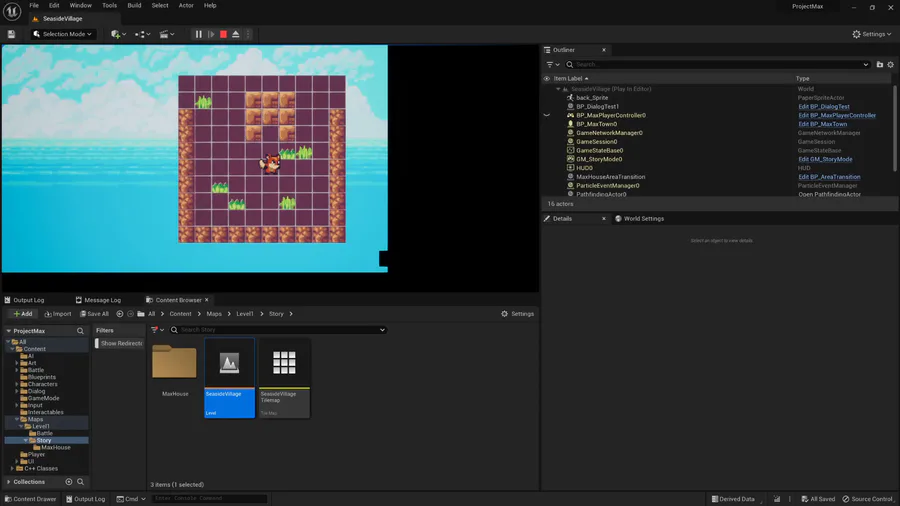Open the Window menu

(80, 5)
